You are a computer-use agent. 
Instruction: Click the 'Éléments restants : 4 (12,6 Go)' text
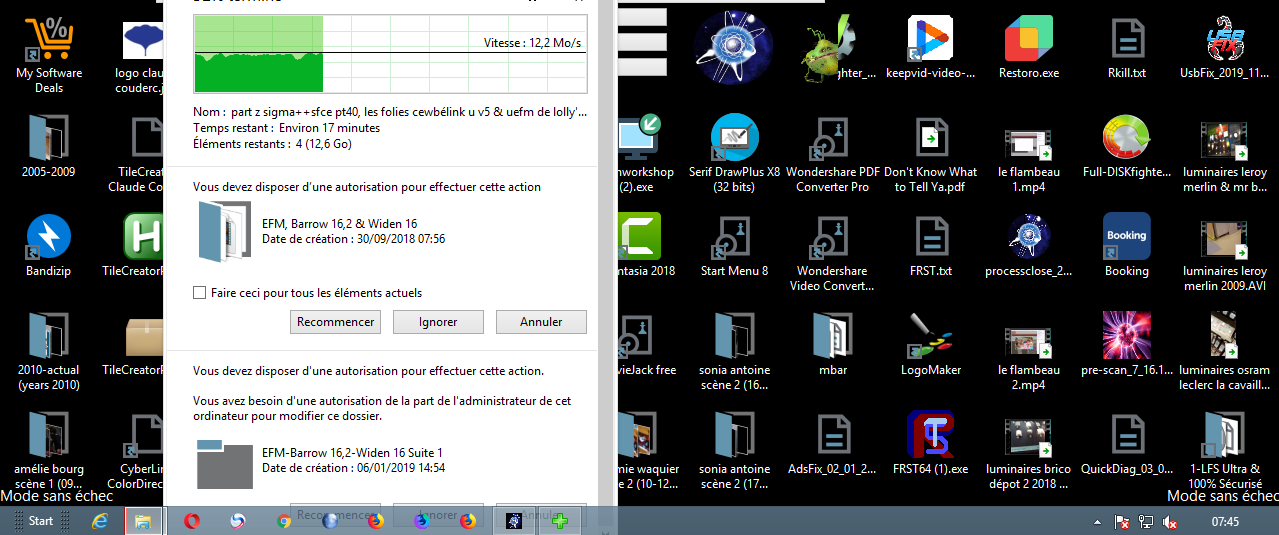tap(272, 144)
